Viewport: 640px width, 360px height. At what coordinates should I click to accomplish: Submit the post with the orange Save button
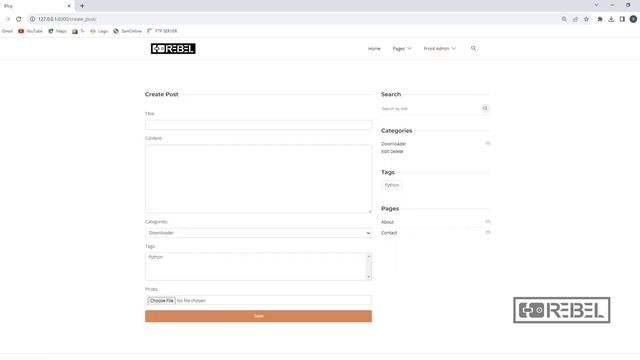tap(258, 316)
